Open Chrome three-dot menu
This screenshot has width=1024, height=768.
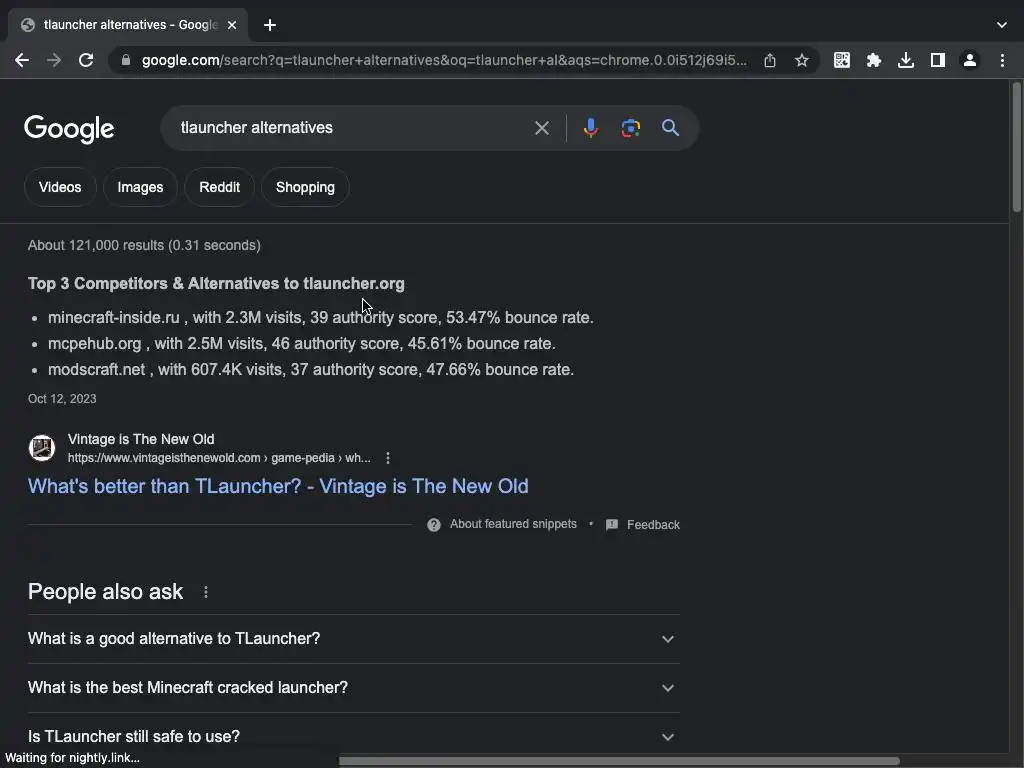click(x=1002, y=60)
